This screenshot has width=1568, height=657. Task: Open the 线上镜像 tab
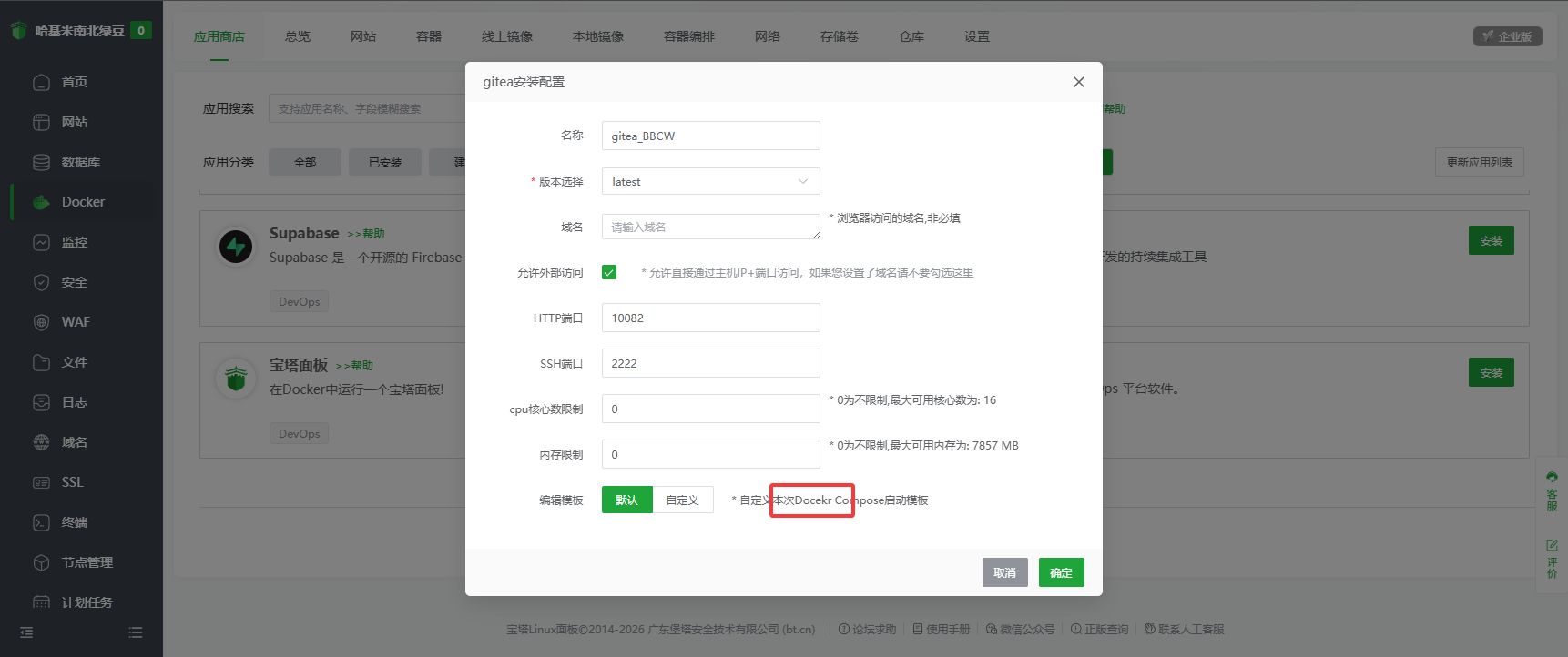point(507,36)
